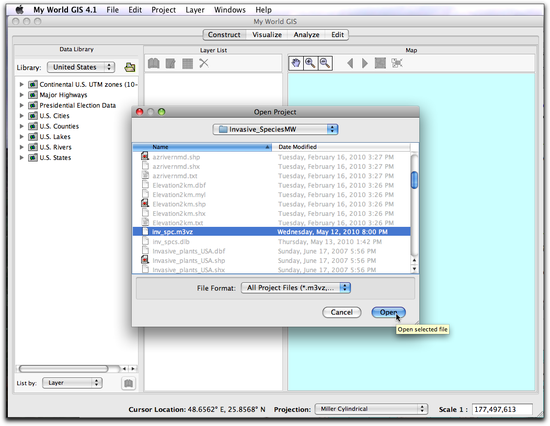Click the Scale input field

[x=502, y=409]
